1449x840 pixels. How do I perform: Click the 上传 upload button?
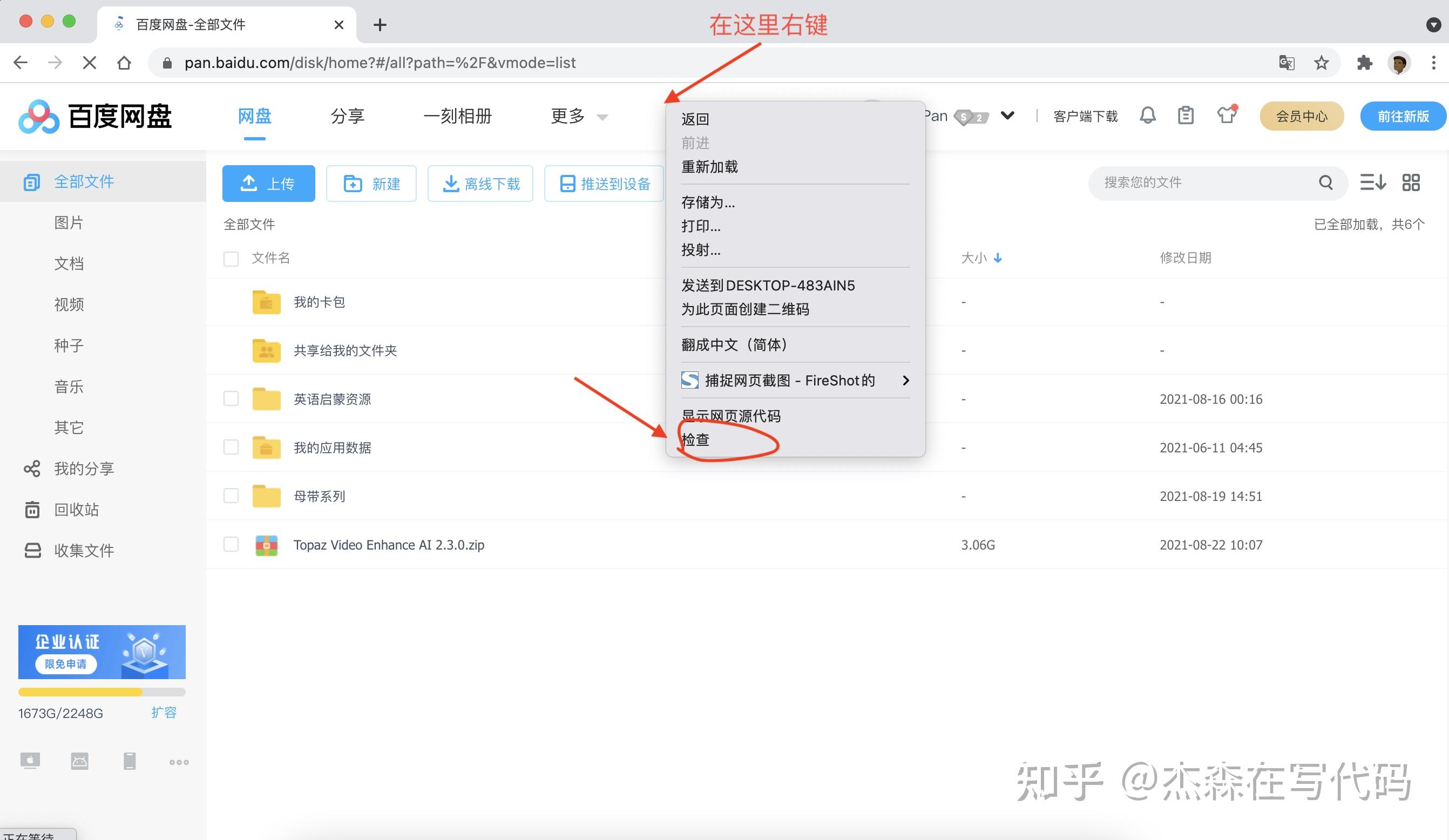(x=268, y=184)
